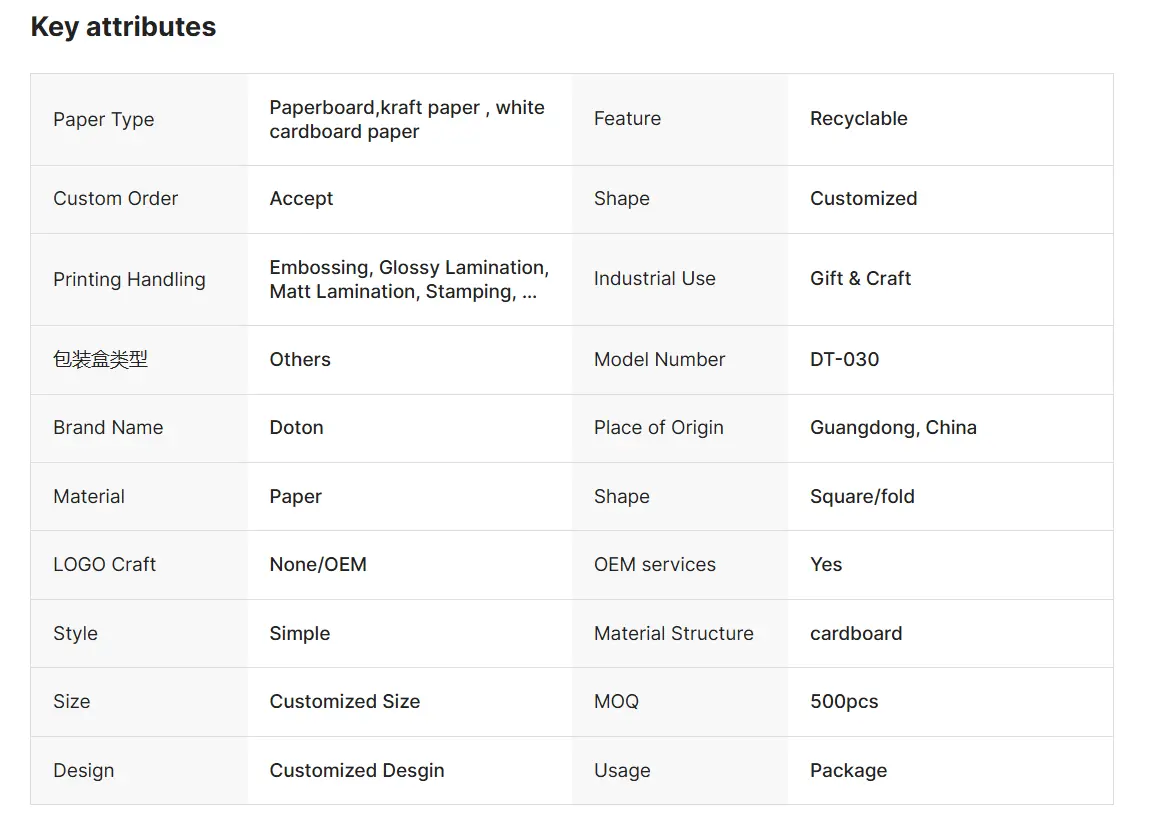1149x825 pixels.
Task: Click the truncated Printing Handling value ellipsis
Action: tap(529, 292)
